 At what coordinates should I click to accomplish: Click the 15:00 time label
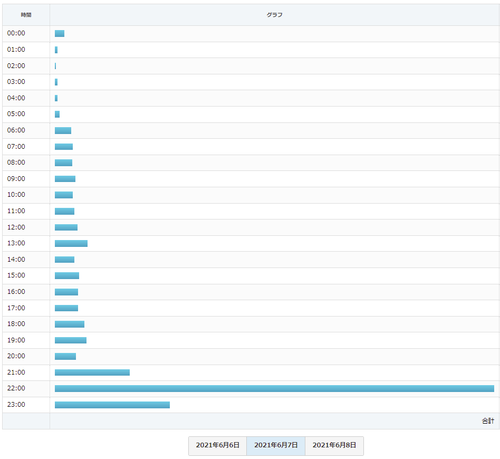[16, 275]
